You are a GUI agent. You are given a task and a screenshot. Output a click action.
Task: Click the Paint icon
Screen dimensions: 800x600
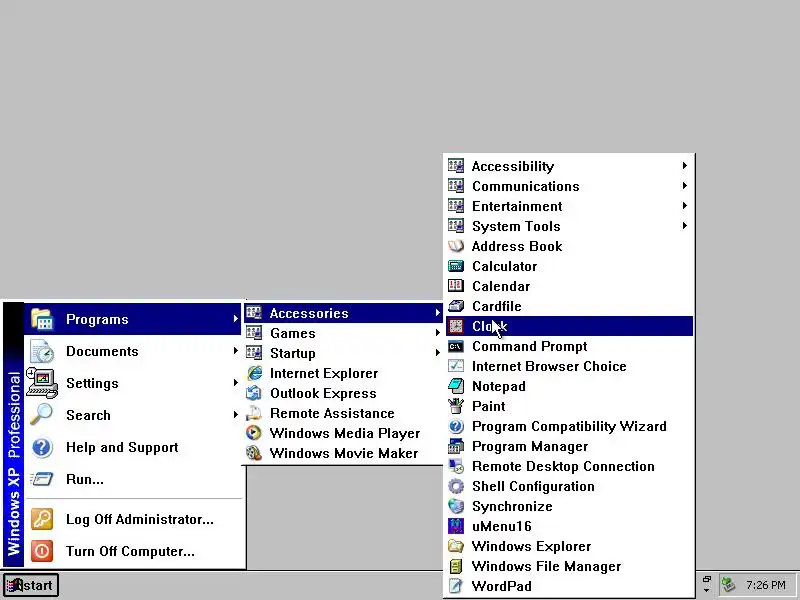[x=456, y=406]
